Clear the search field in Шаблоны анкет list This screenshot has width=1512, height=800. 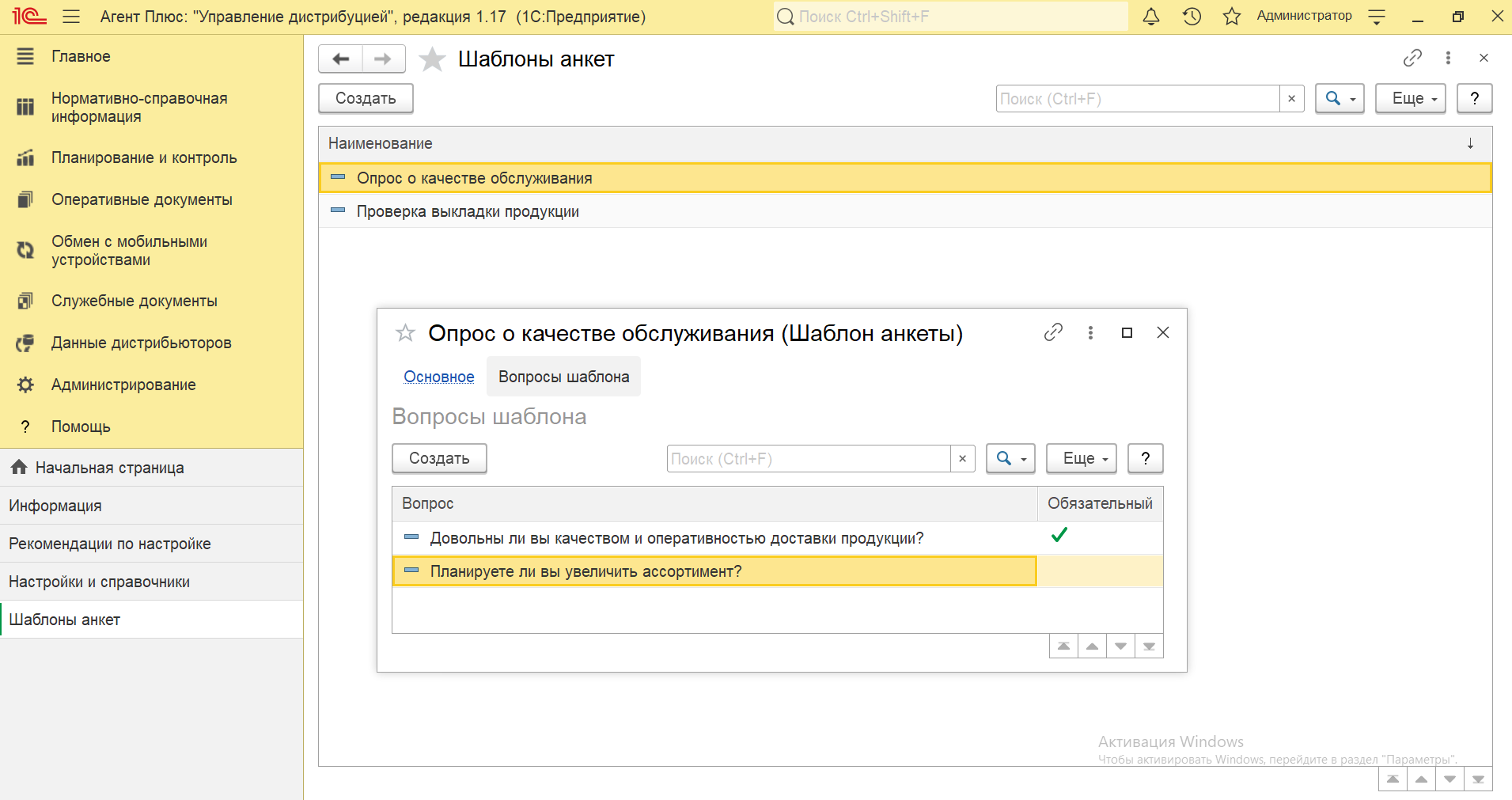coord(1292,99)
